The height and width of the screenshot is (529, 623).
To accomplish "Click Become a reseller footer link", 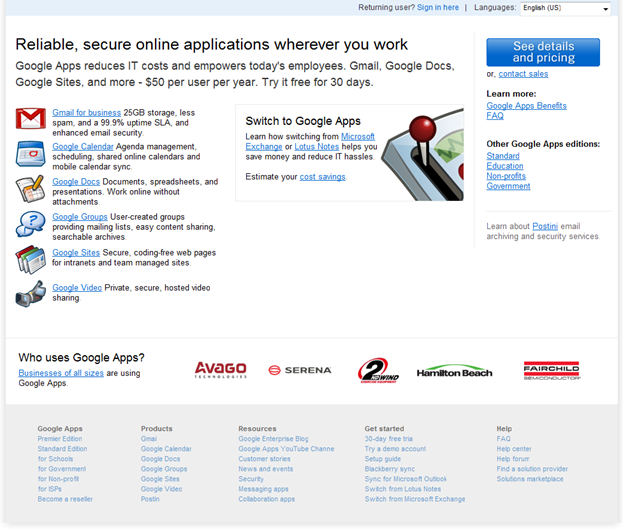I will pos(65,499).
